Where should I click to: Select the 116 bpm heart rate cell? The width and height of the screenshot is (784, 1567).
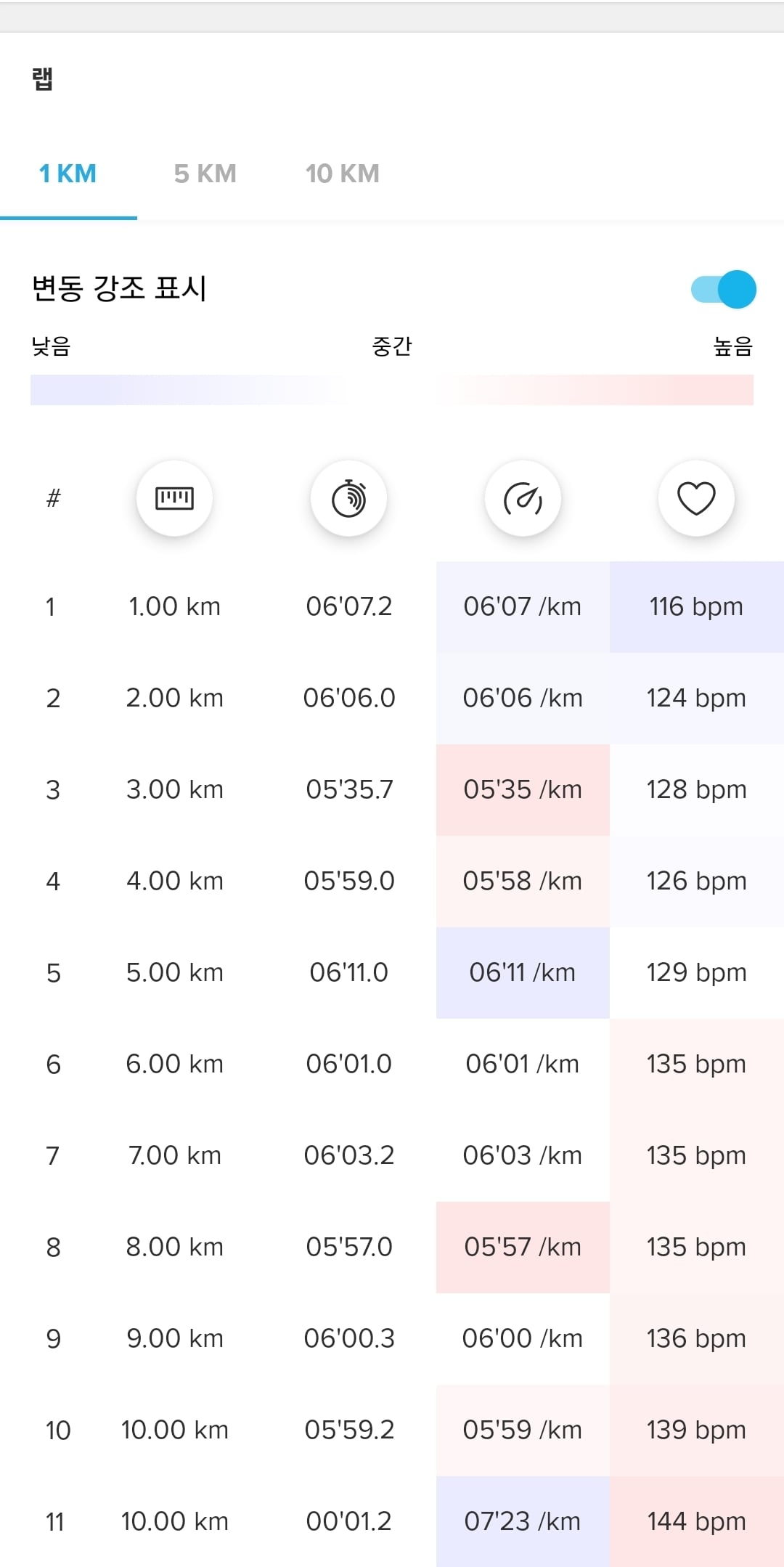[x=696, y=606]
